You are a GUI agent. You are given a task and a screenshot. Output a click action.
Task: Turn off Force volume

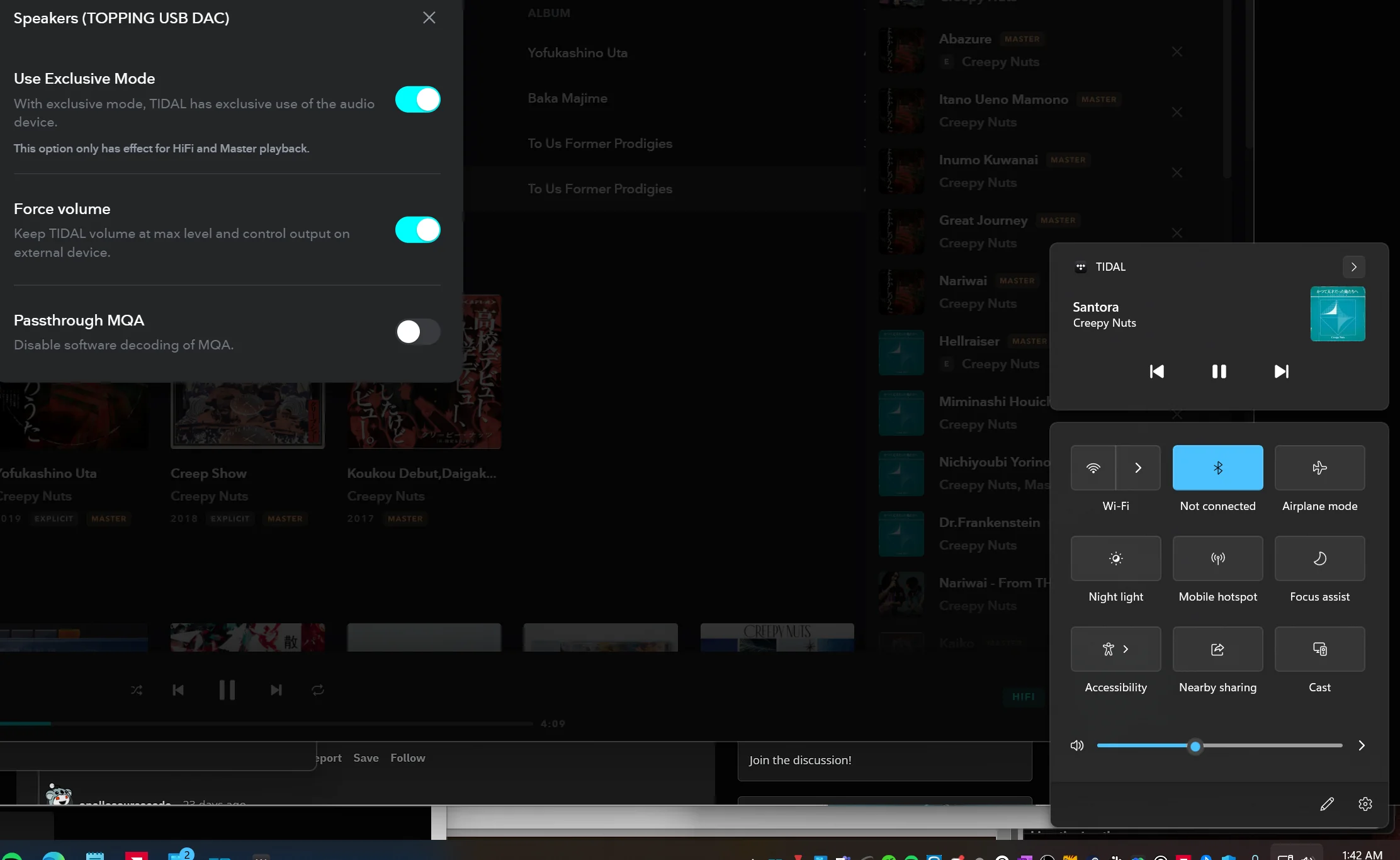pos(417,229)
